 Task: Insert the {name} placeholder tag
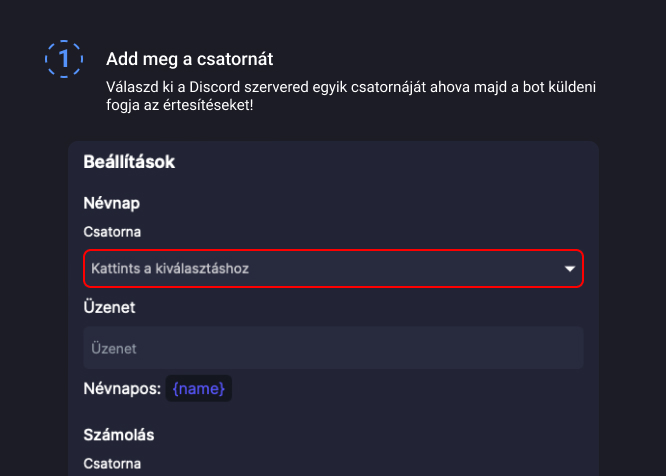[199, 388]
